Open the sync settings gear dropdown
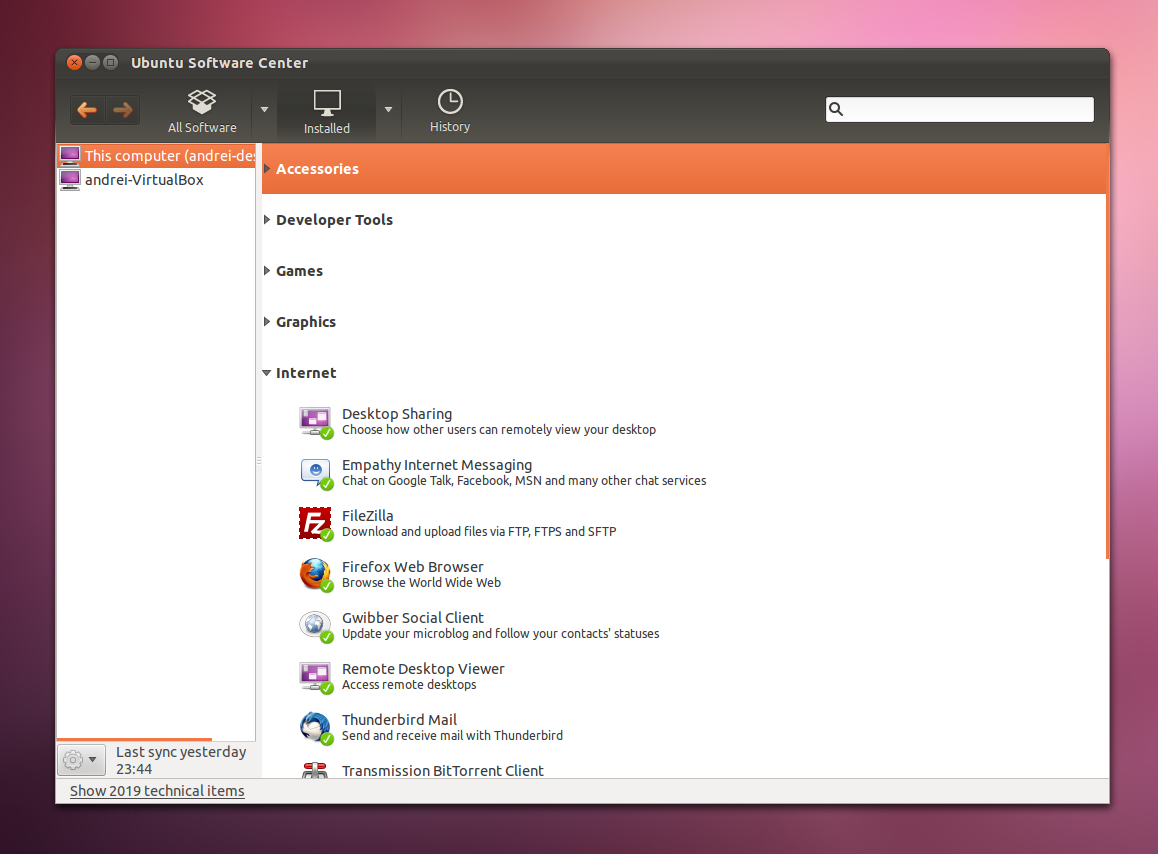The image size is (1158, 854). 80,759
